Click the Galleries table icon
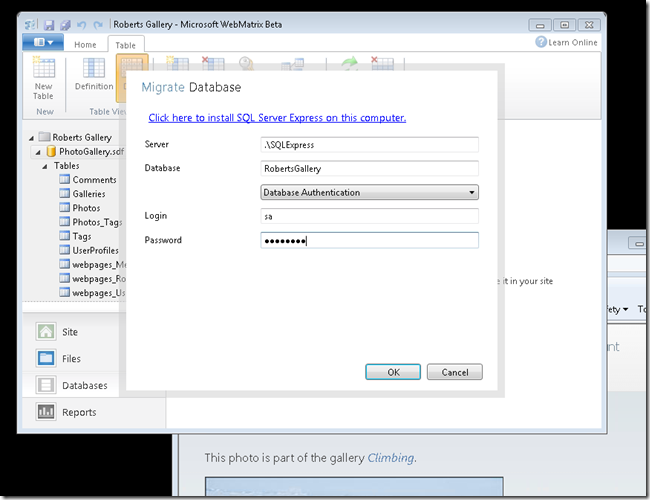The image size is (650, 500). click(x=64, y=194)
